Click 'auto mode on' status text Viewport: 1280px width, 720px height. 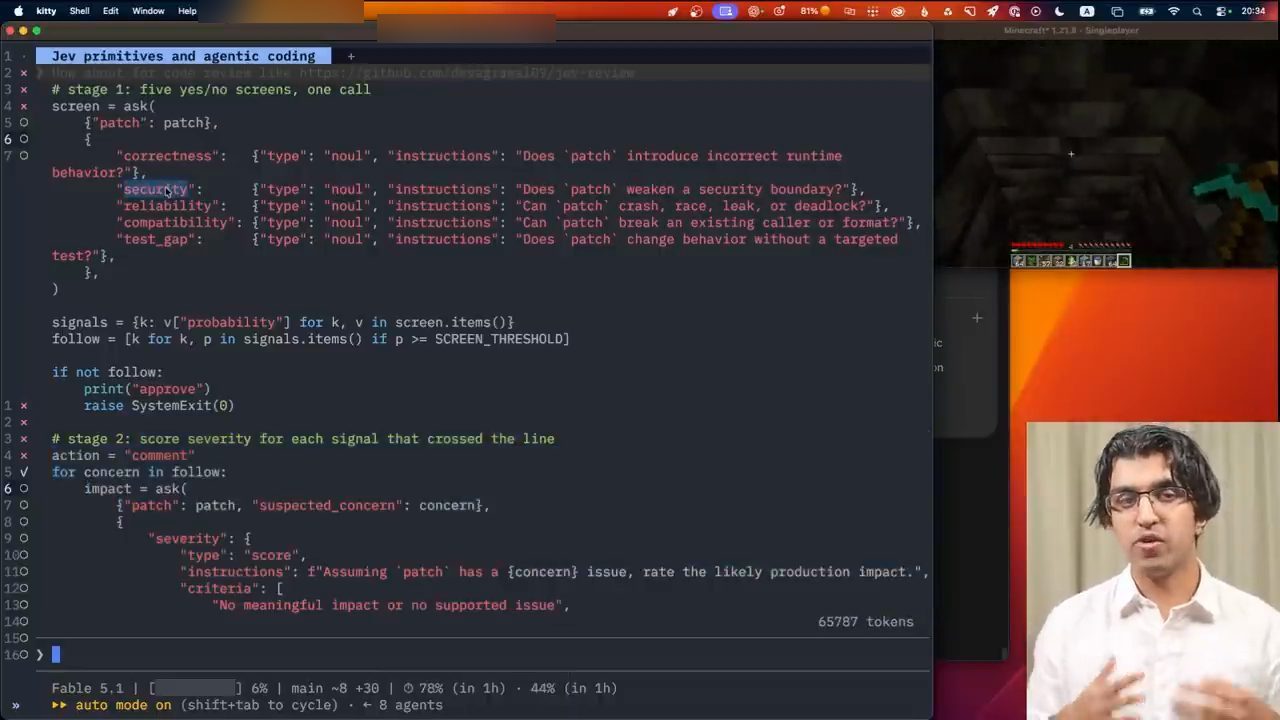123,705
